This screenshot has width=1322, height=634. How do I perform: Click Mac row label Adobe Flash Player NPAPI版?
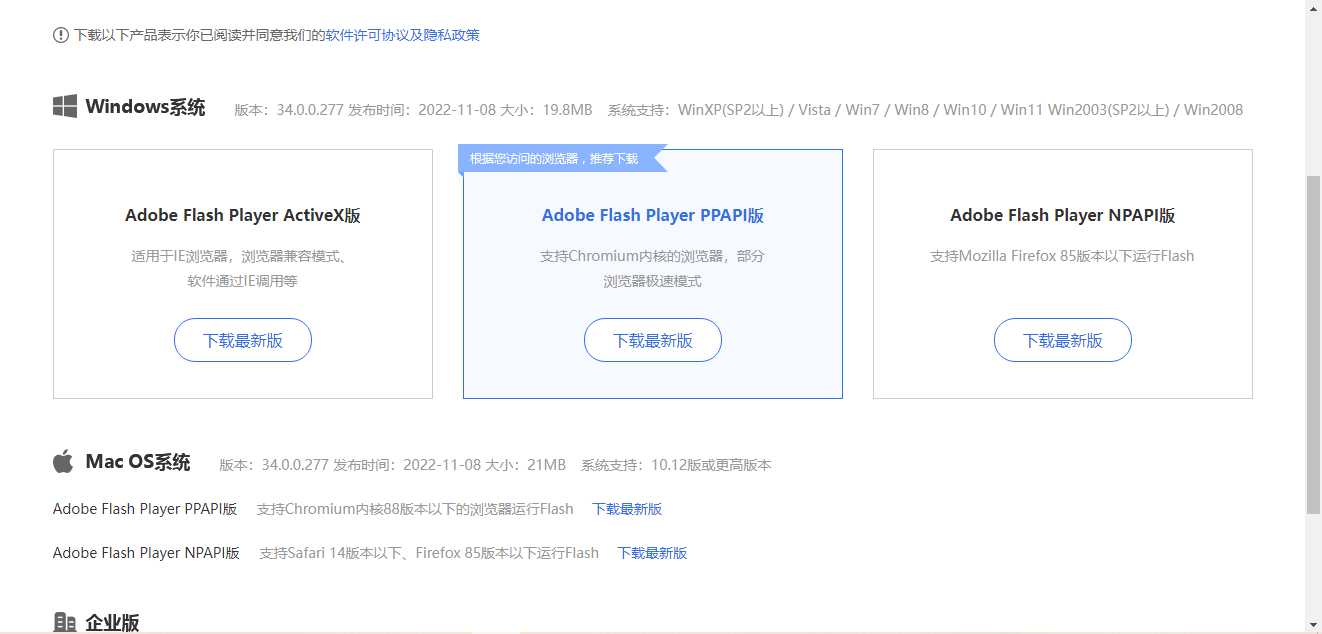click(x=146, y=553)
